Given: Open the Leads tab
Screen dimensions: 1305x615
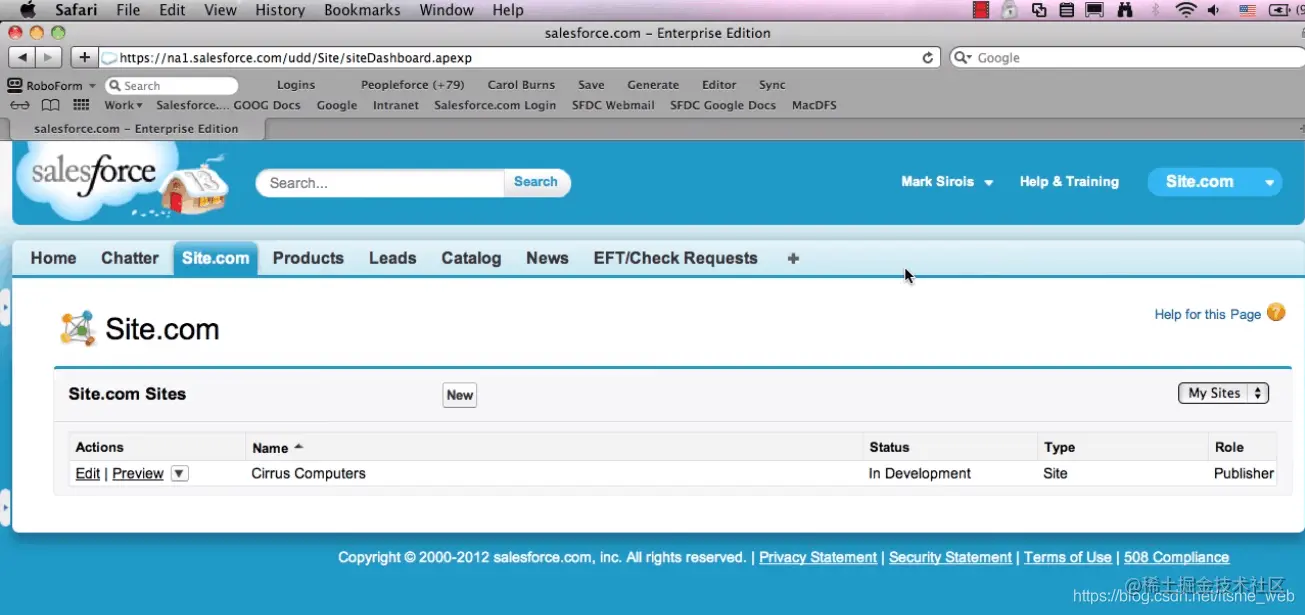Looking at the screenshot, I should click(x=392, y=258).
